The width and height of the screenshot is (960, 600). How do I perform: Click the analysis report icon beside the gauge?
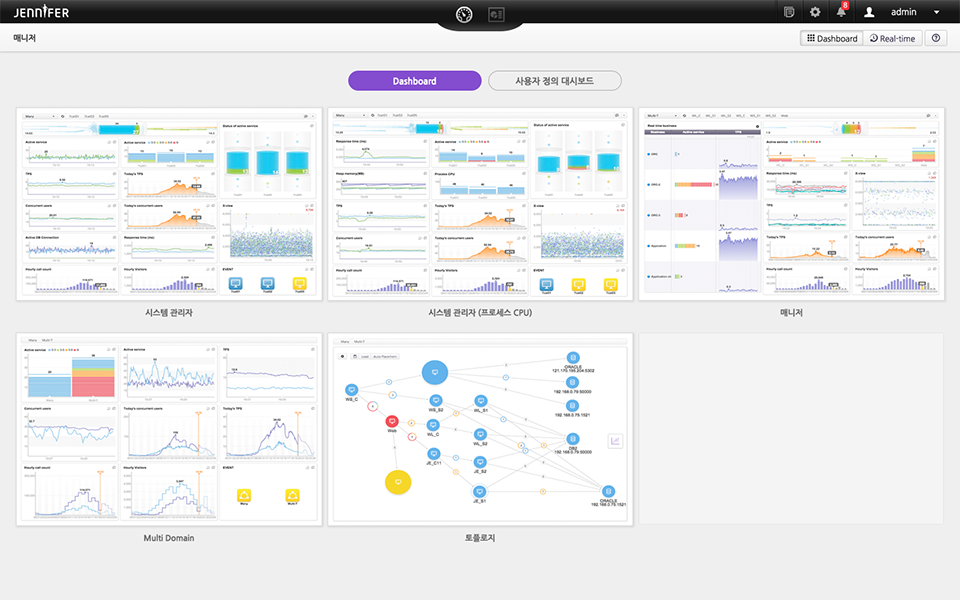494,13
